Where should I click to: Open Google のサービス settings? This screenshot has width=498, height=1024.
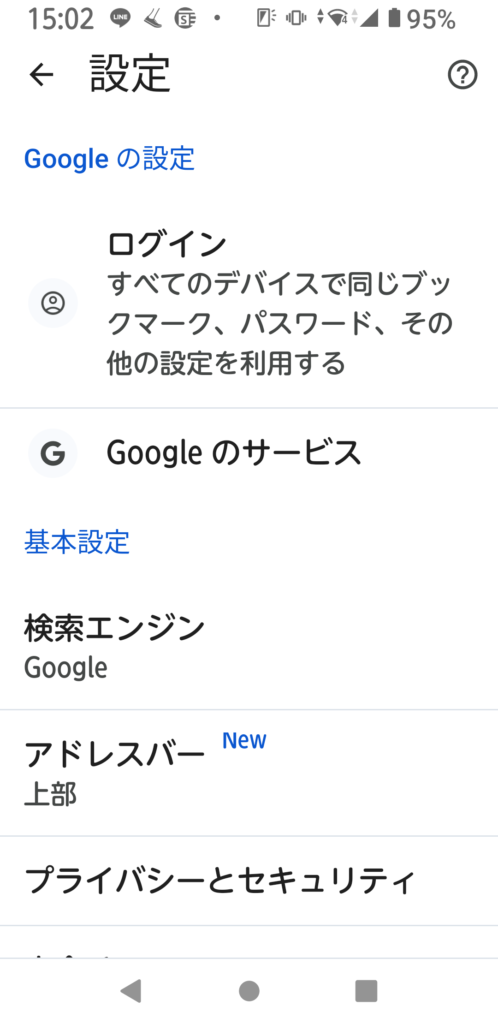pyautogui.click(x=249, y=453)
